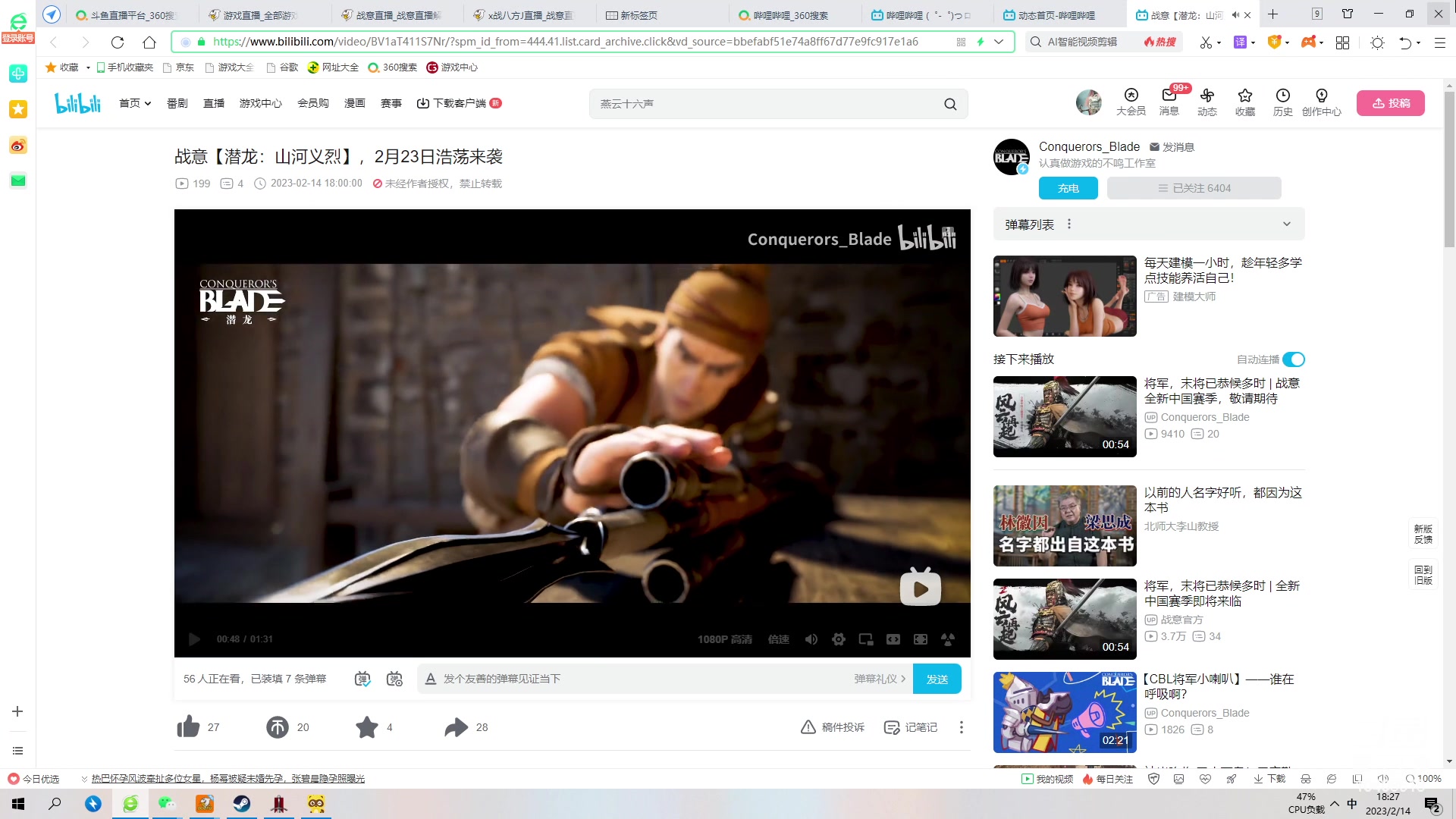
Task: Open 倍速 playback speed menu
Action: (779, 639)
